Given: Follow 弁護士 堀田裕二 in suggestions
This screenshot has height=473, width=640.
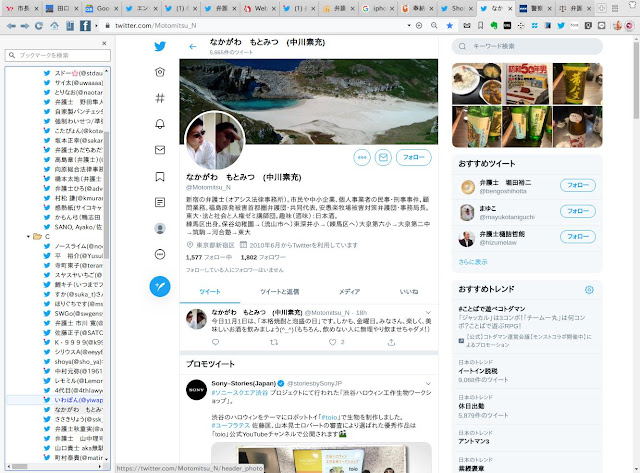Looking at the screenshot, I should tap(578, 185).
